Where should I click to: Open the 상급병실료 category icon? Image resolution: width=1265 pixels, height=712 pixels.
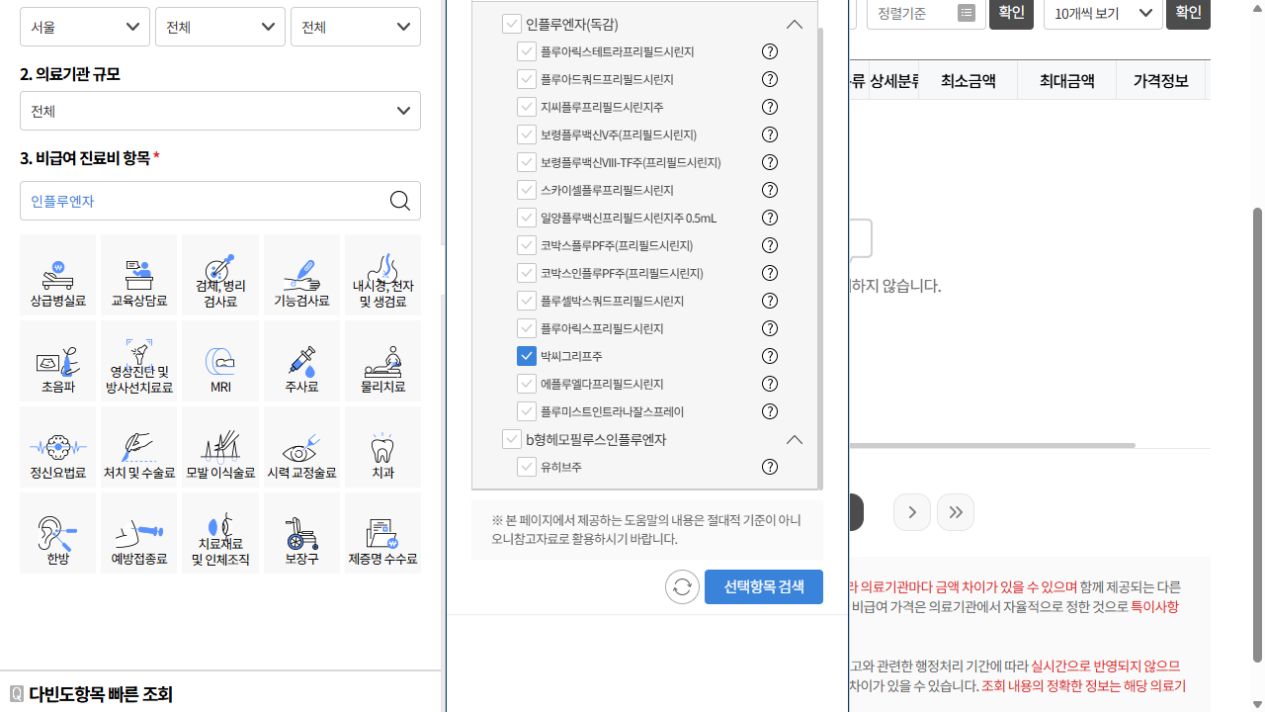[x=58, y=275]
